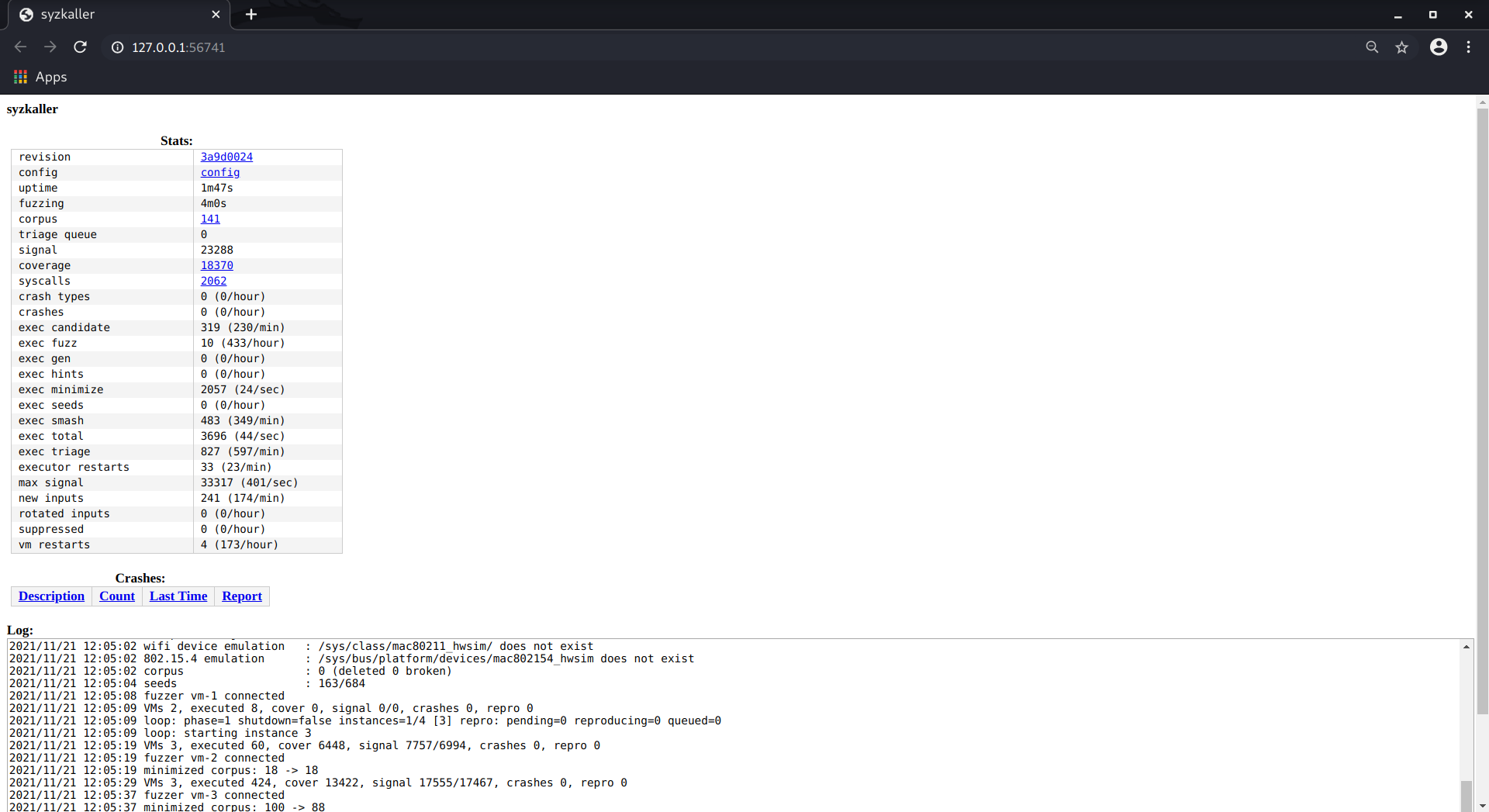Image resolution: width=1489 pixels, height=812 pixels.
Task: Open corpus 141 link
Action: point(210,219)
